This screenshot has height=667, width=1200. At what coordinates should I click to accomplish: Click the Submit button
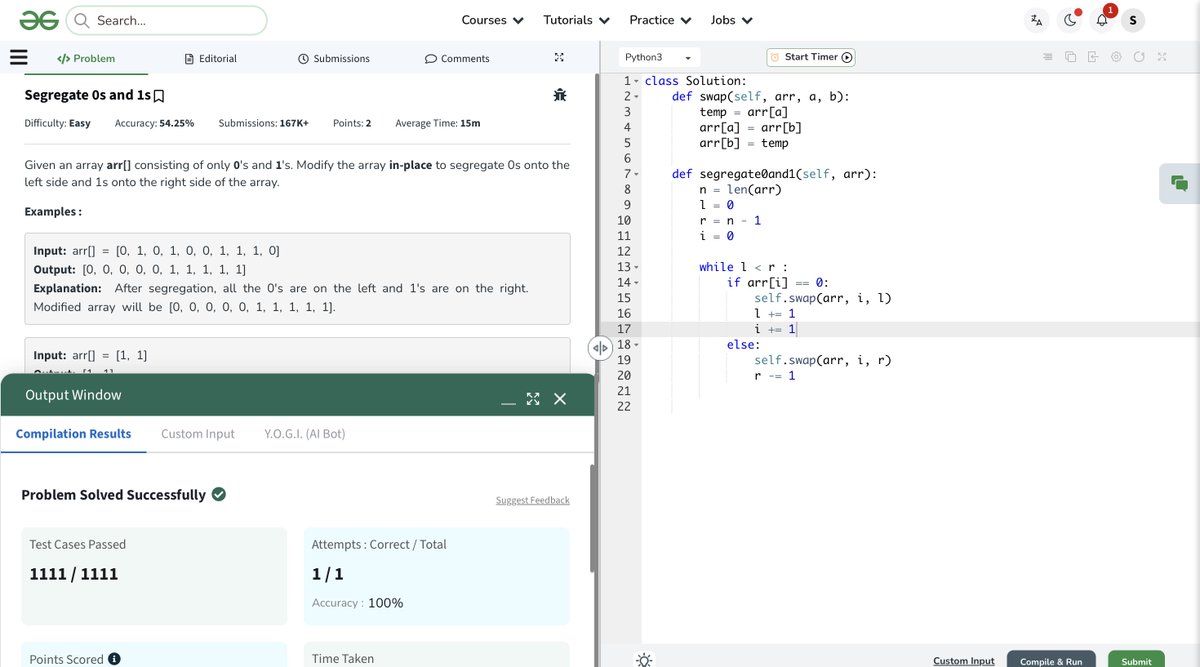[1136, 660]
